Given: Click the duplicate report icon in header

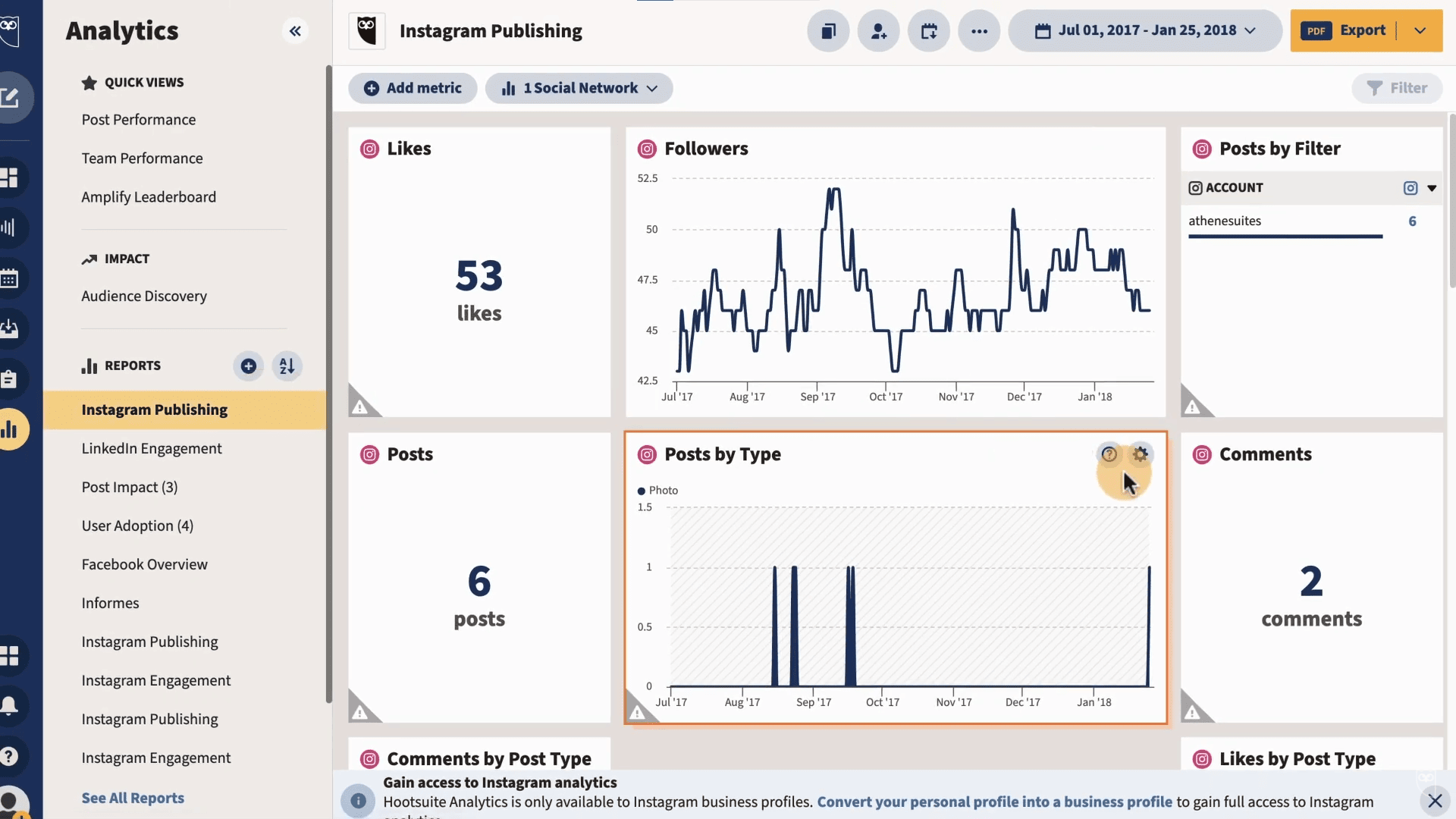Looking at the screenshot, I should tap(828, 31).
